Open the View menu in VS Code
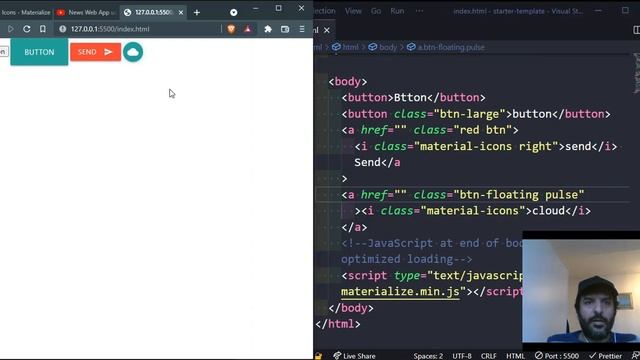The image size is (640, 360). (x=353, y=11)
